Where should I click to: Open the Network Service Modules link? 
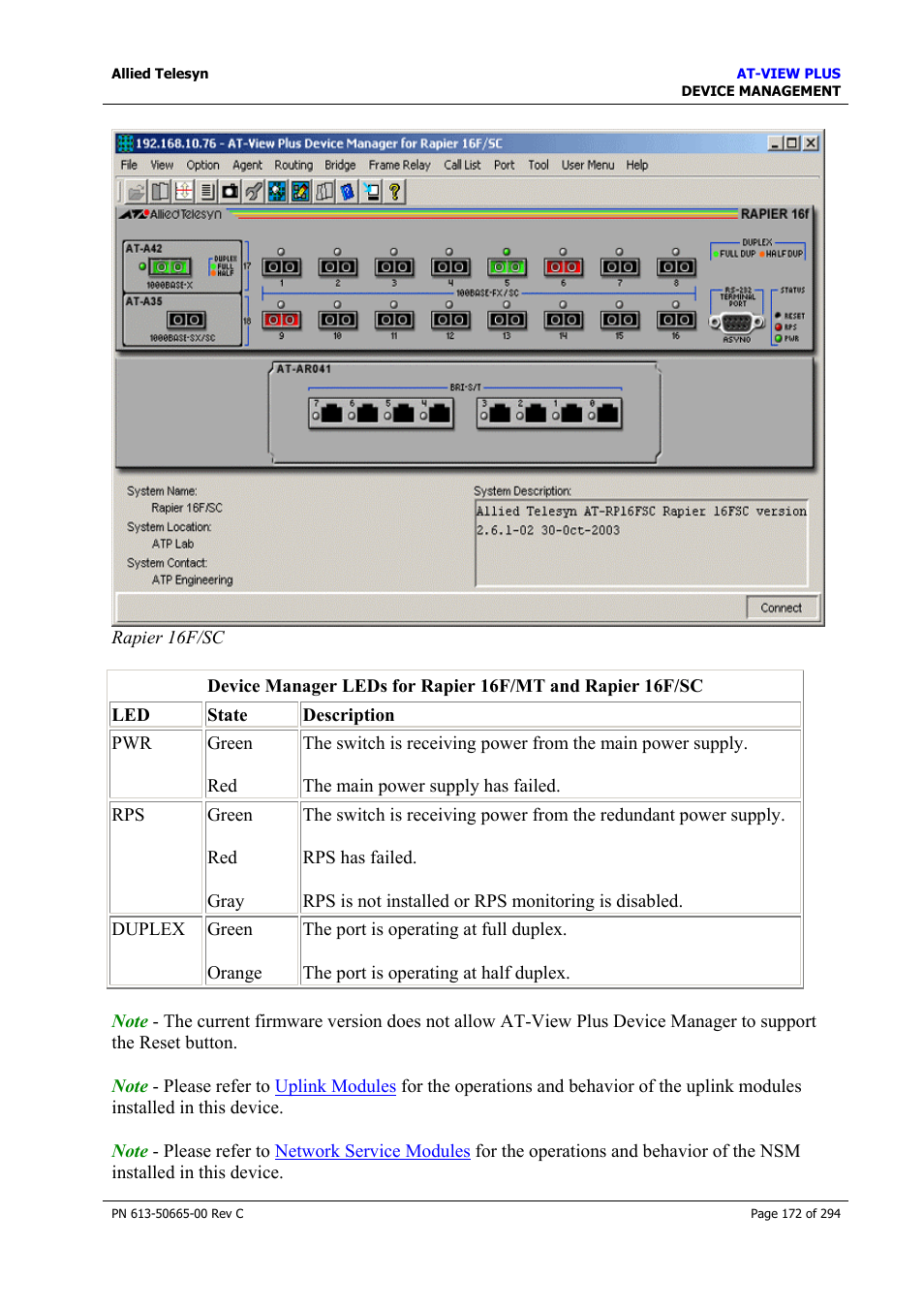coord(372,1151)
